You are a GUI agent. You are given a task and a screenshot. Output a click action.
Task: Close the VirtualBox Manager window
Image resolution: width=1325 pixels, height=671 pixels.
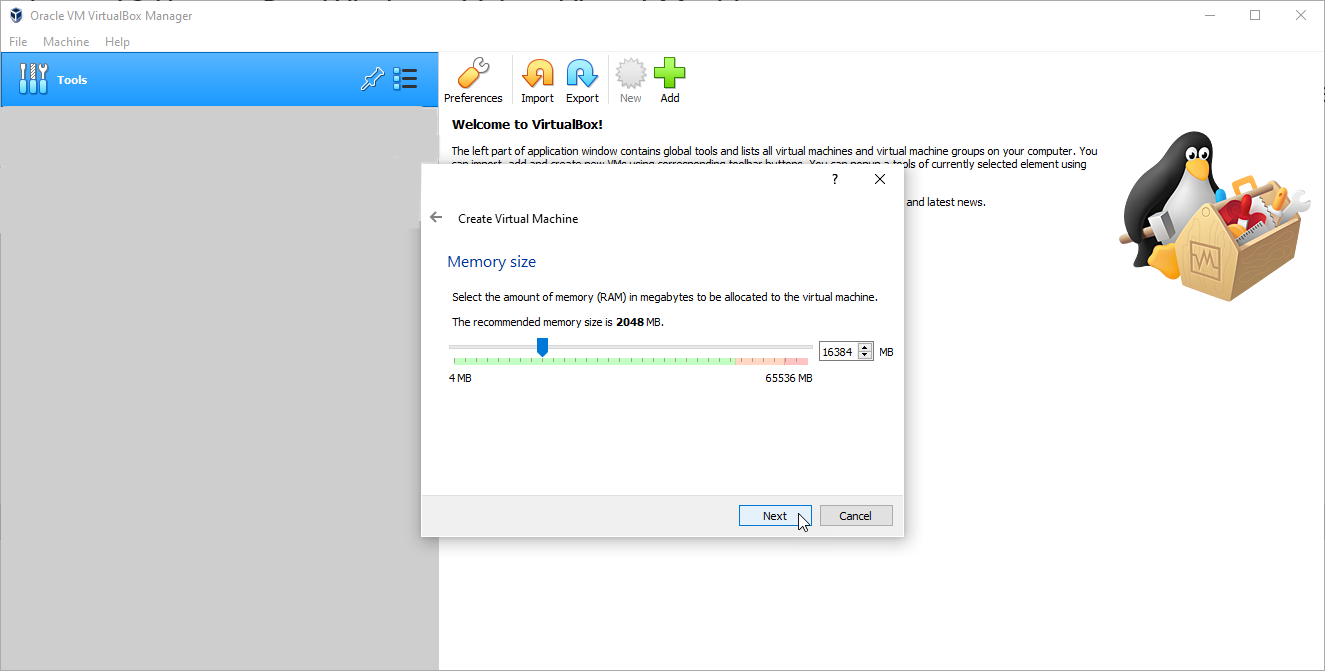[x=1300, y=15]
